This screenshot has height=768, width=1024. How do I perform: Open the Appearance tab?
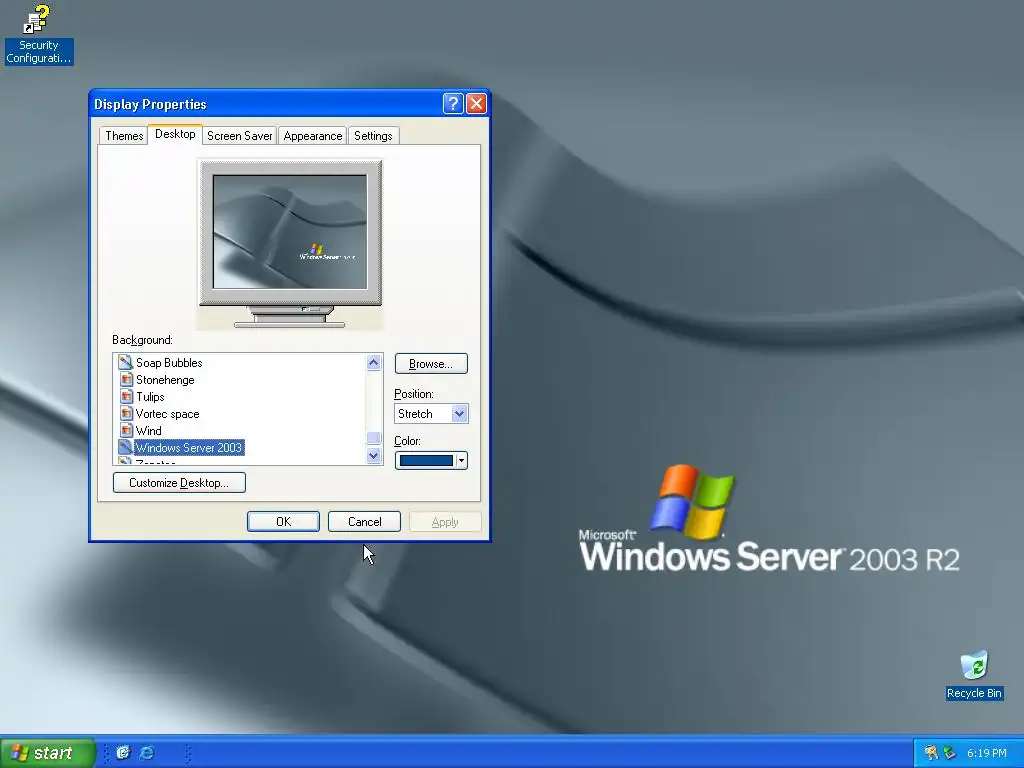pos(313,136)
